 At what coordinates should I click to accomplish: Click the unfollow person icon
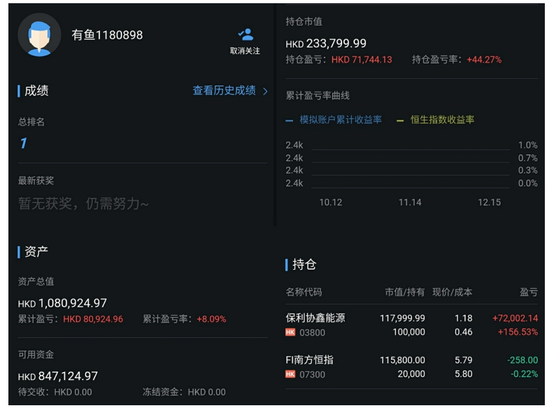(246, 34)
